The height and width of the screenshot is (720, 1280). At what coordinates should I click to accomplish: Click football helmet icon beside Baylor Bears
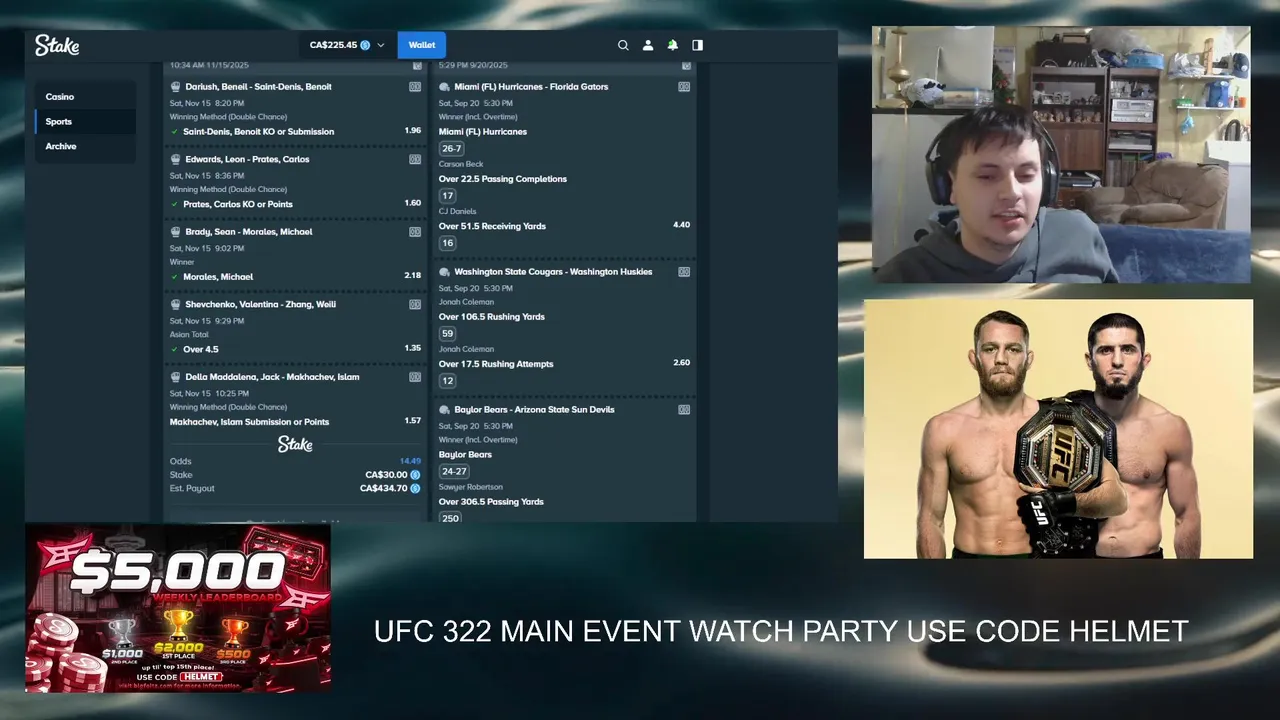[444, 410]
